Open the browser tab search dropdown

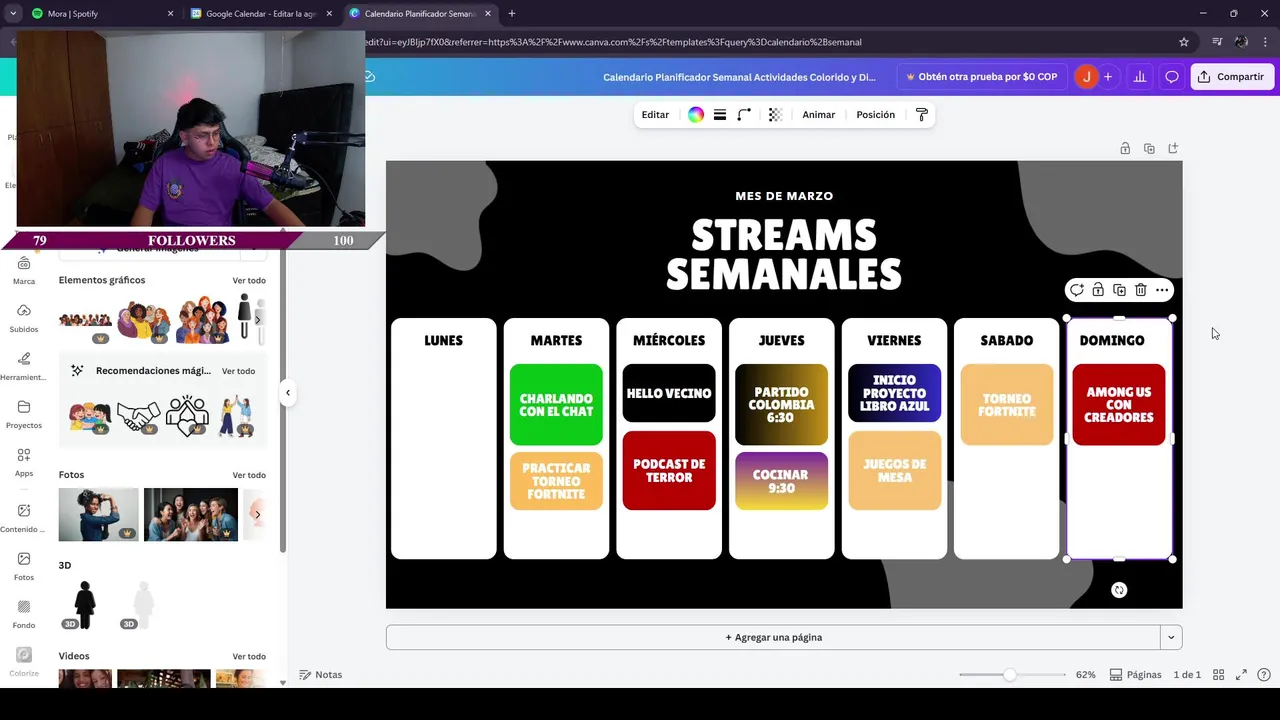[x=13, y=14]
